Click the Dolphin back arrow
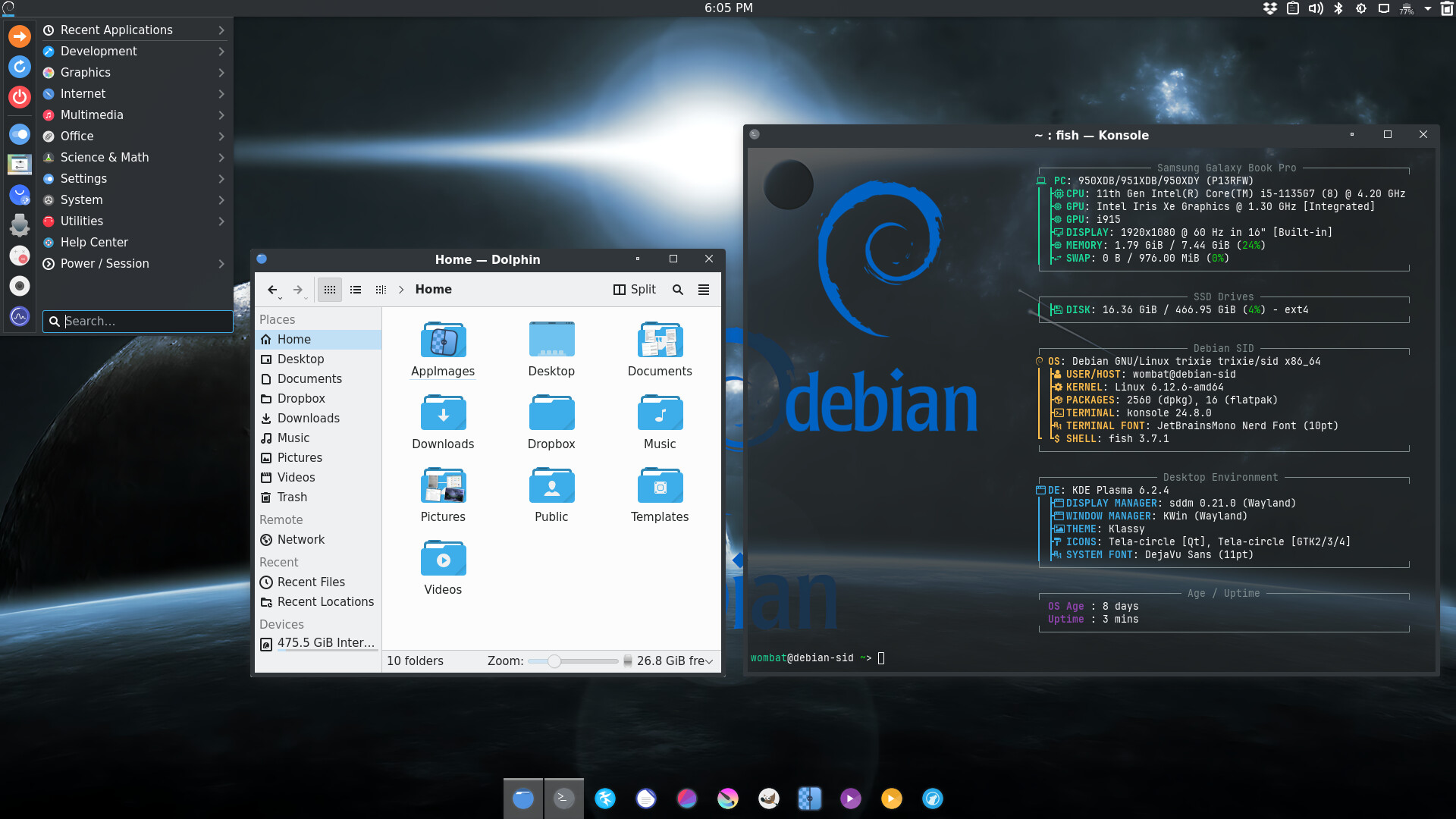Viewport: 1456px width, 819px height. click(272, 290)
